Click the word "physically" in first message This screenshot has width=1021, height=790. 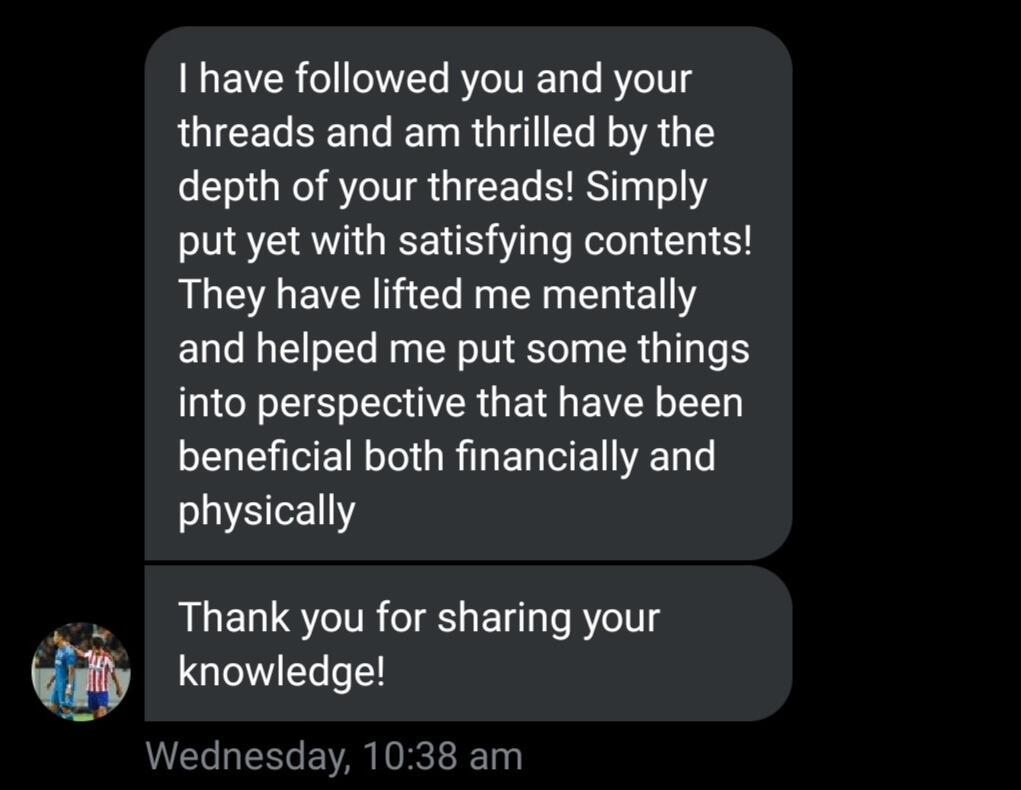[266, 511]
